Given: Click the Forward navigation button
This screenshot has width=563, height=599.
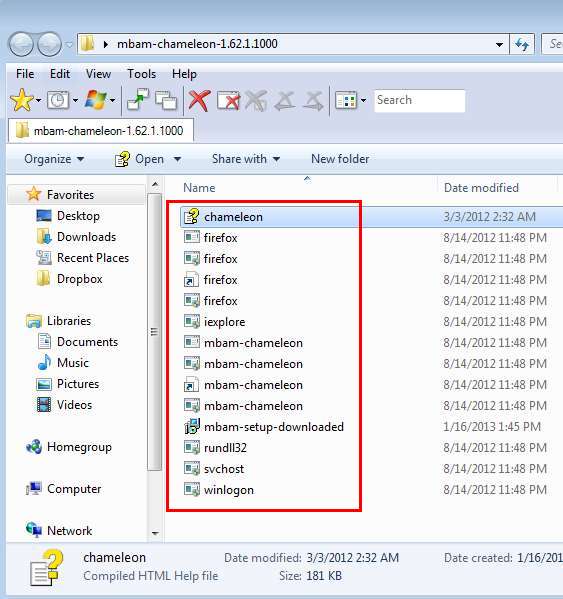Looking at the screenshot, I should coord(50,44).
